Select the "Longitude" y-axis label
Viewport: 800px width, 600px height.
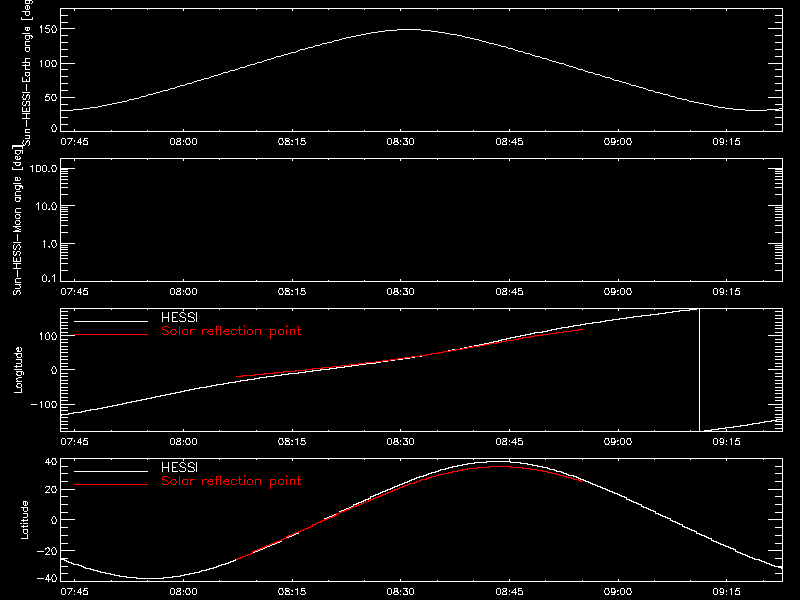coord(18,370)
